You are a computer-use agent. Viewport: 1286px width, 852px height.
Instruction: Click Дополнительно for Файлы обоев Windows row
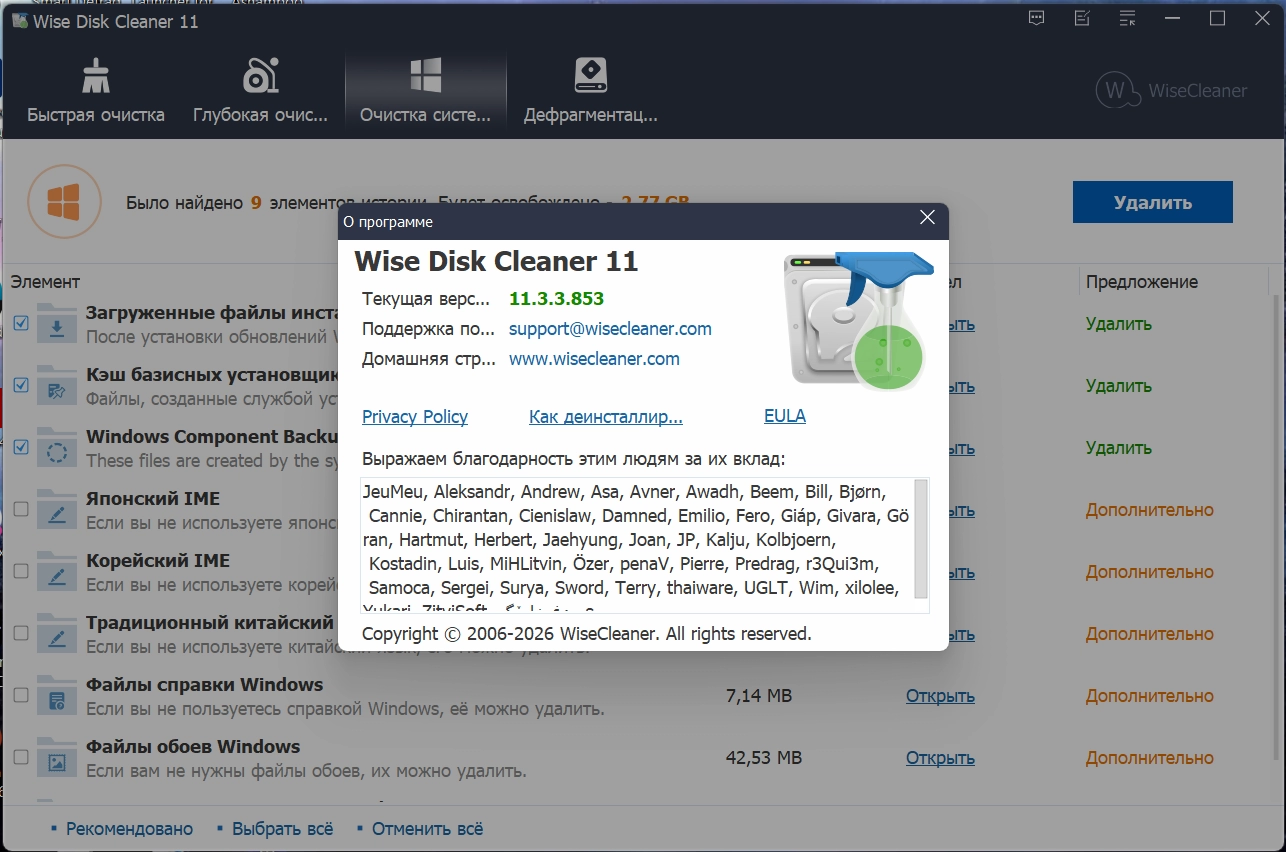click(x=1150, y=758)
